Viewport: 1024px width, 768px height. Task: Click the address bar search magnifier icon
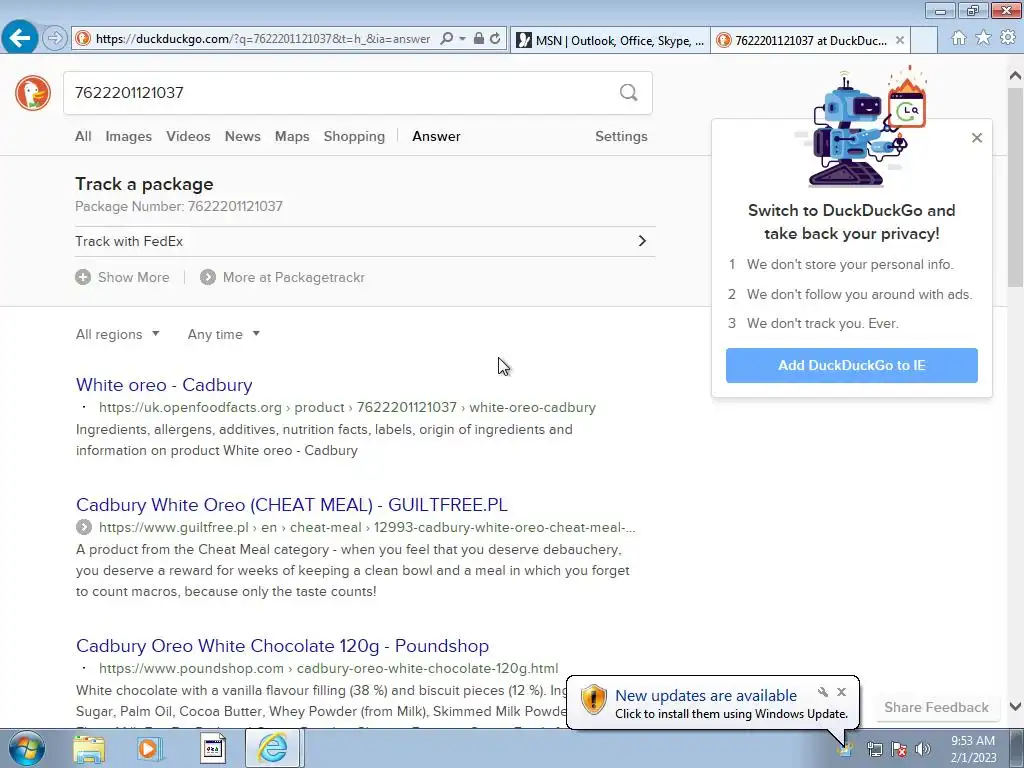447,39
